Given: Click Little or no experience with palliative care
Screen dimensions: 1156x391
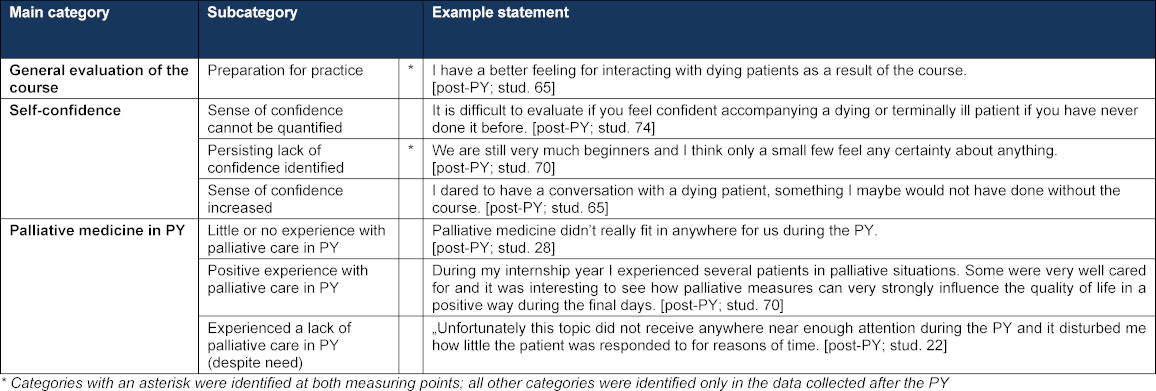Looking at the screenshot, I should click(x=296, y=238).
